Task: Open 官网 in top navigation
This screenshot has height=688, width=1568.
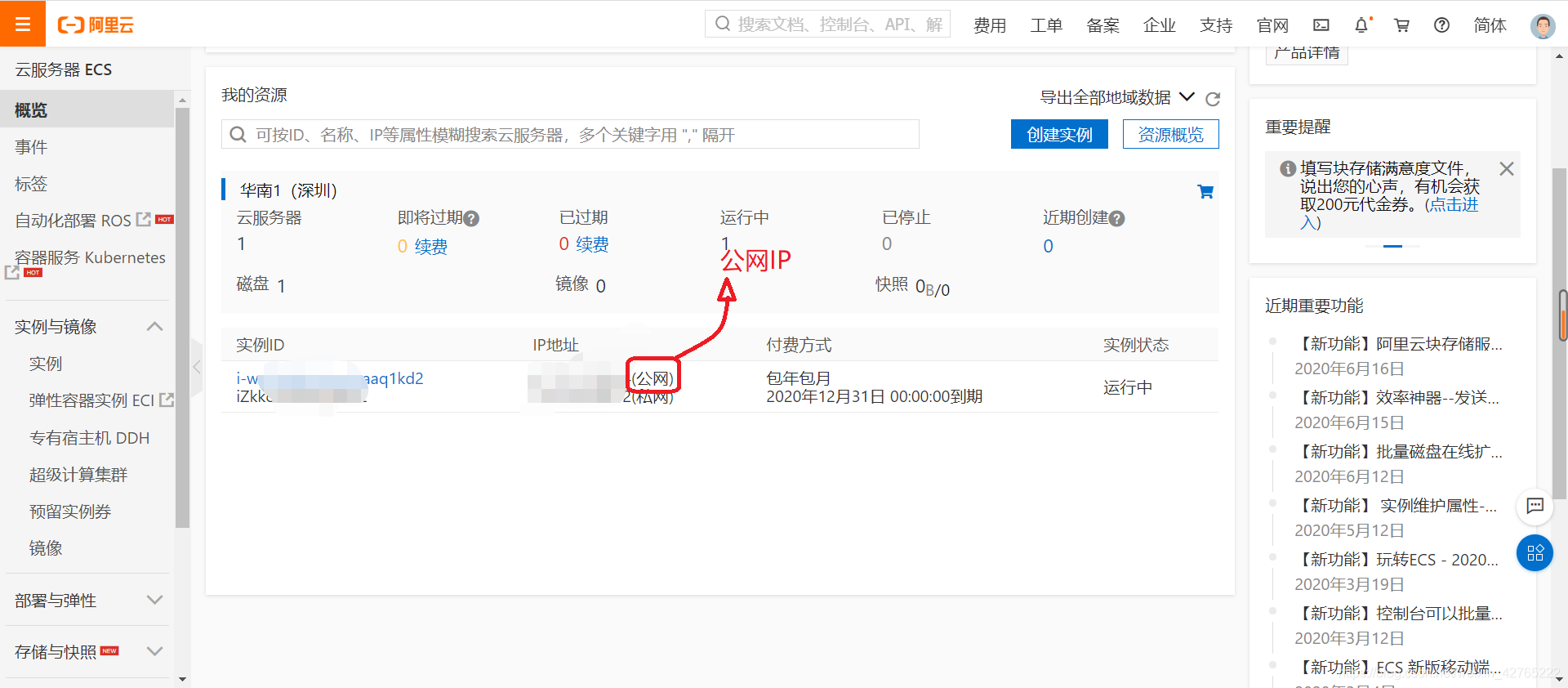Action: (1272, 25)
